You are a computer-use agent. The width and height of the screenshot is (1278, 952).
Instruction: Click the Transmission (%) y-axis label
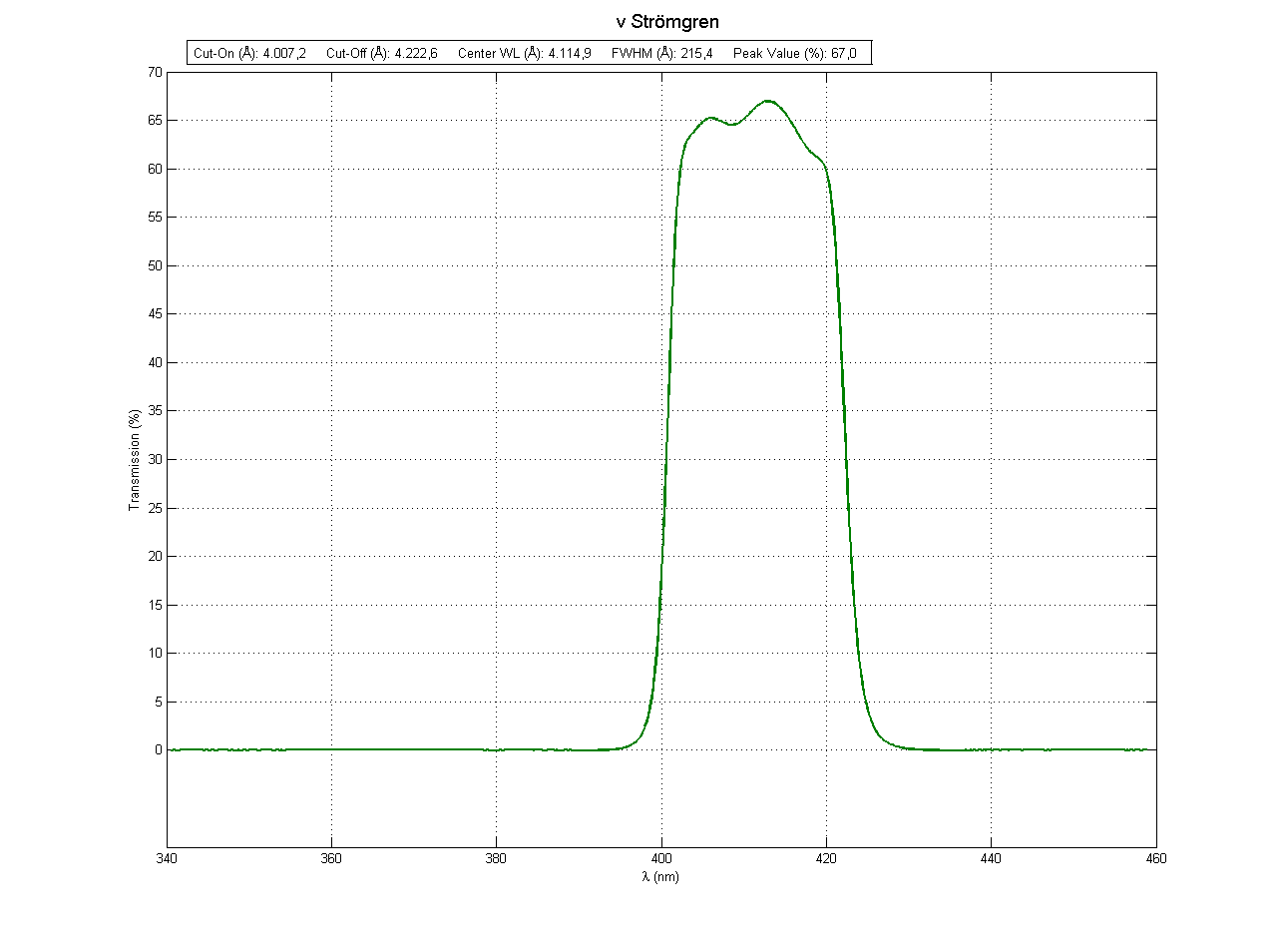coord(134,460)
